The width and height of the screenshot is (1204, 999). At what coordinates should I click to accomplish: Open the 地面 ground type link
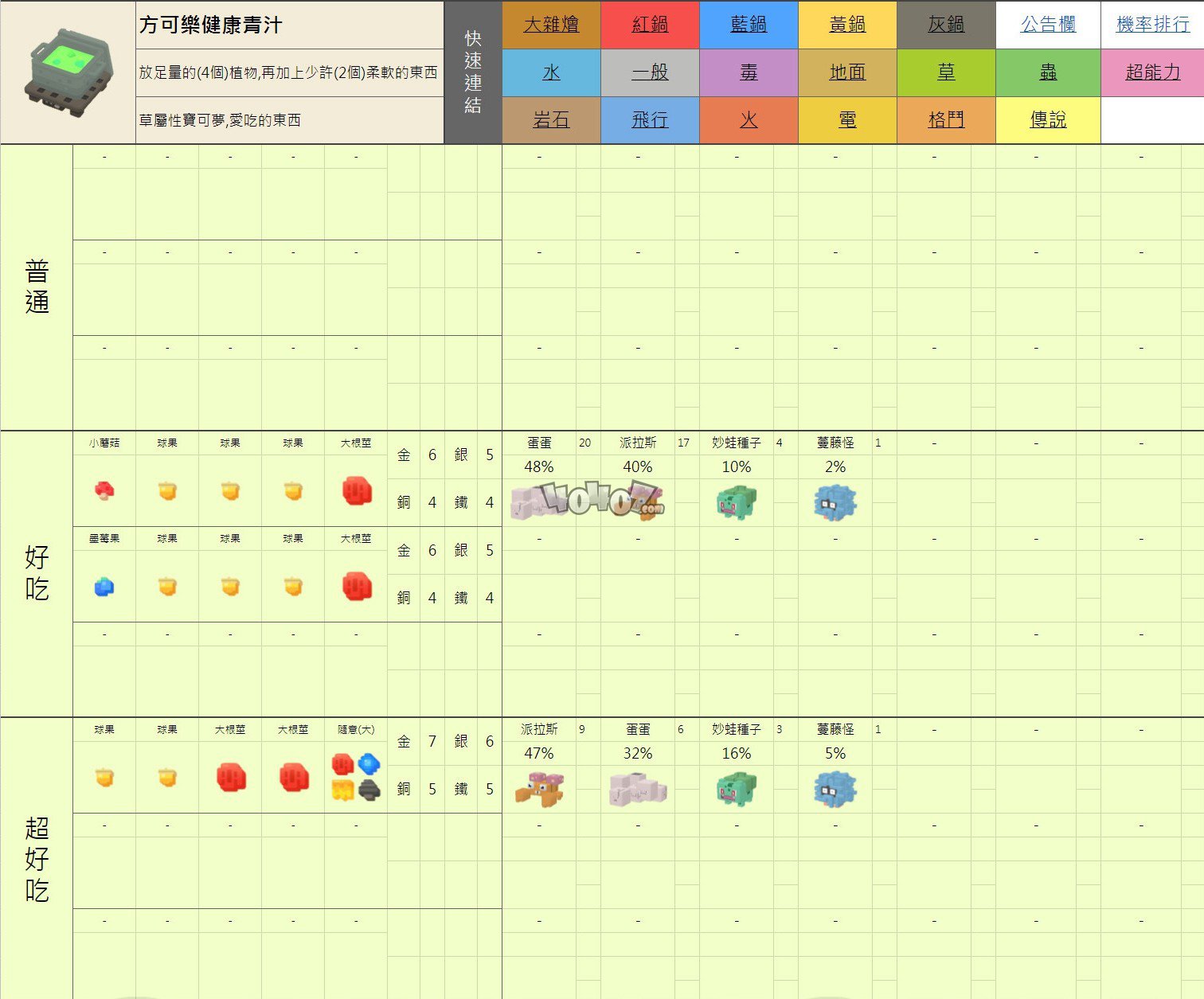click(x=847, y=72)
